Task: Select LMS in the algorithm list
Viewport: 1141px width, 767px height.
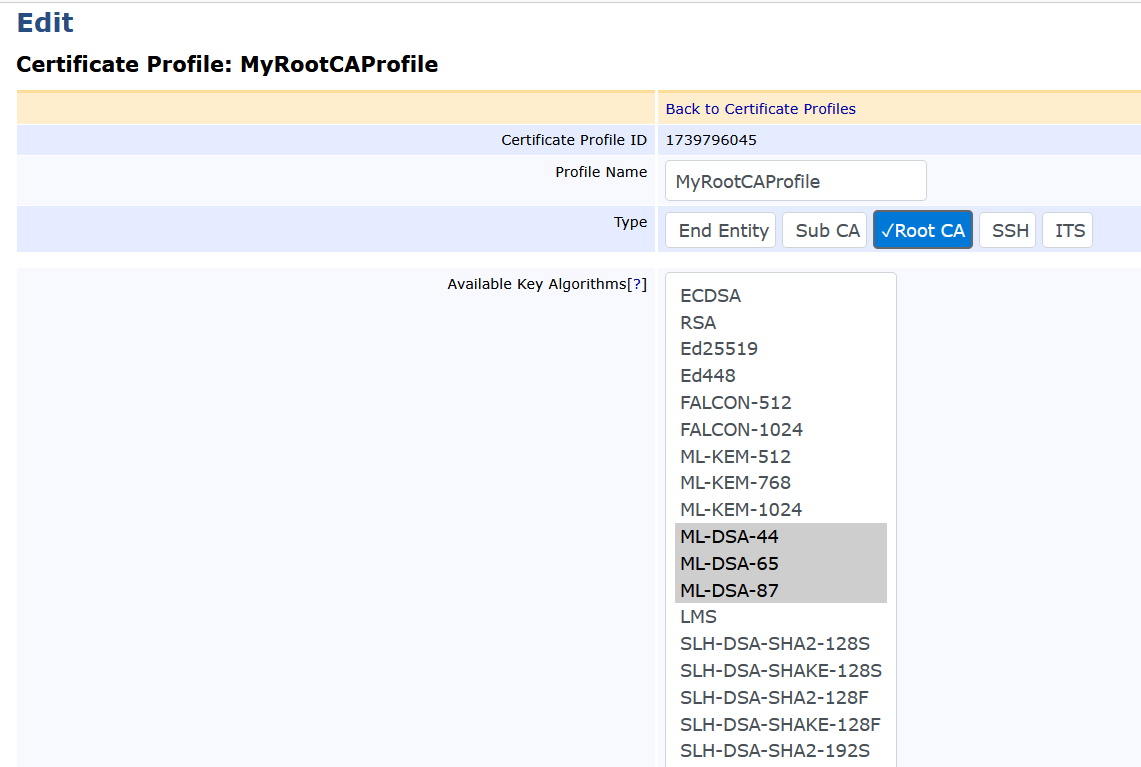Action: pyautogui.click(x=697, y=616)
